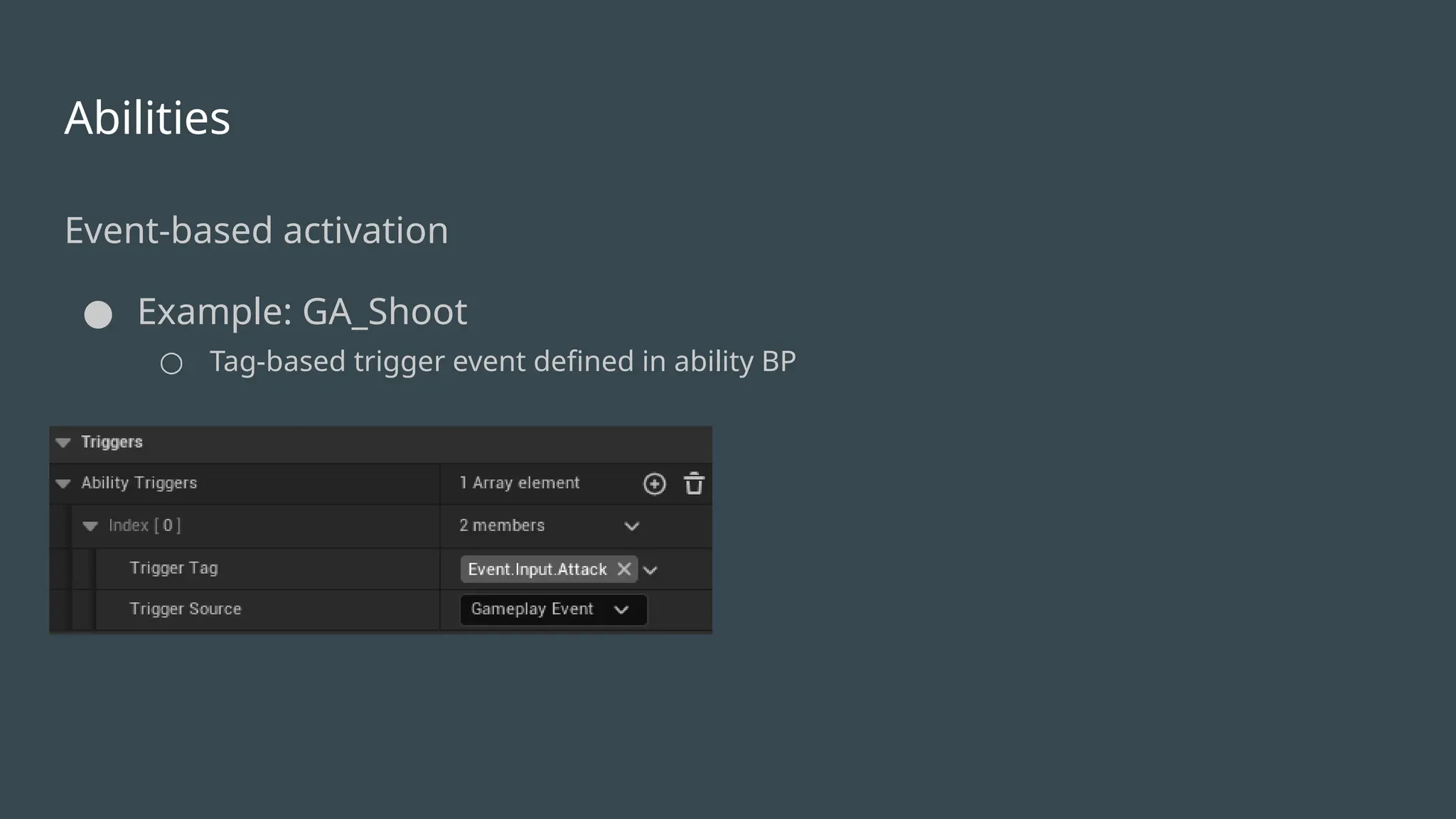
Task: Collapse the Index [0] entry
Action: point(90,527)
